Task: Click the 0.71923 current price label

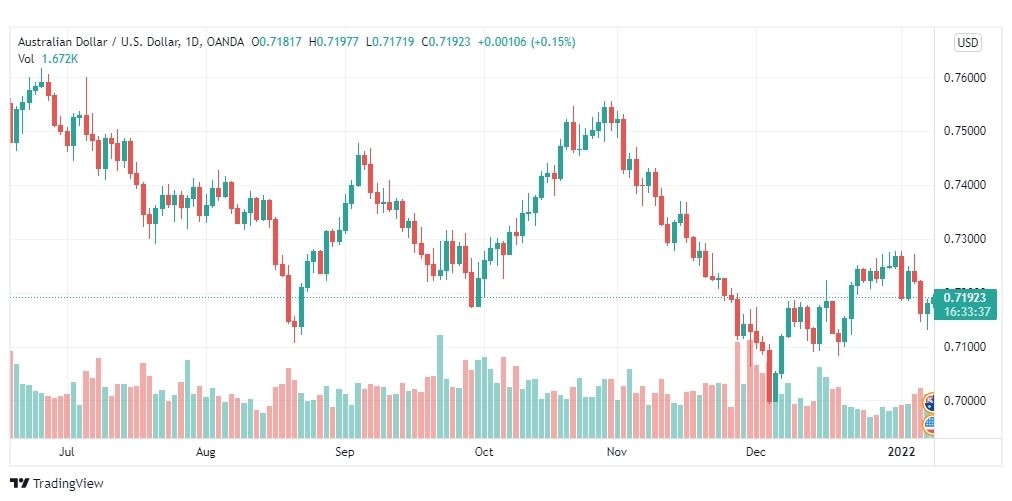Action: [x=964, y=298]
